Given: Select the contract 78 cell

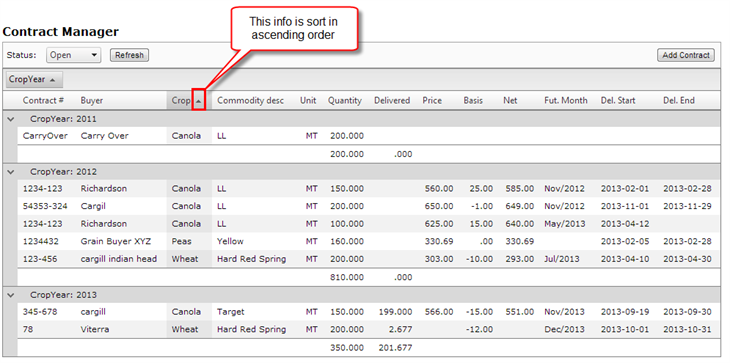Looking at the screenshot, I should click(27, 329).
